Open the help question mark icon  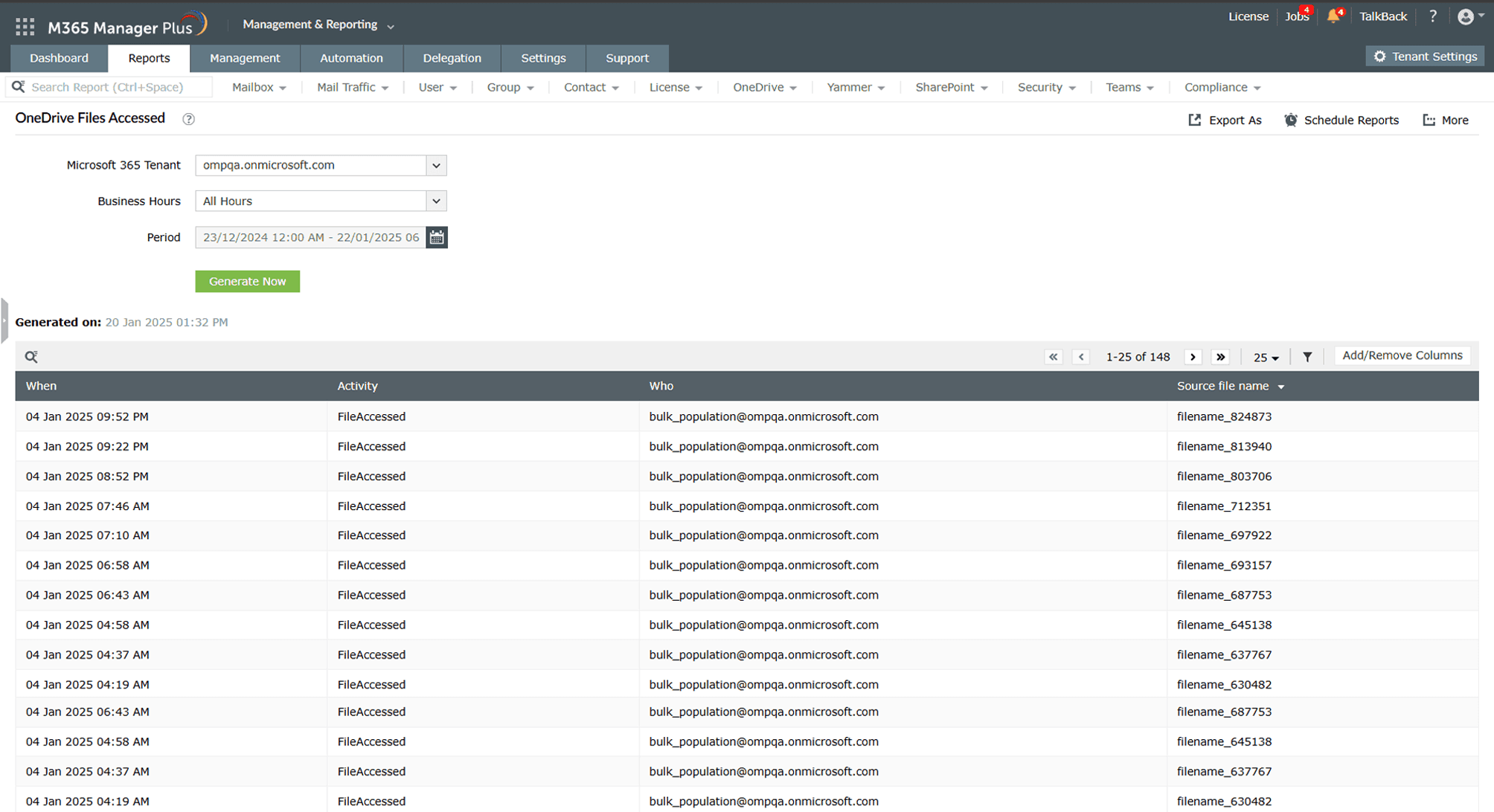coord(1432,16)
